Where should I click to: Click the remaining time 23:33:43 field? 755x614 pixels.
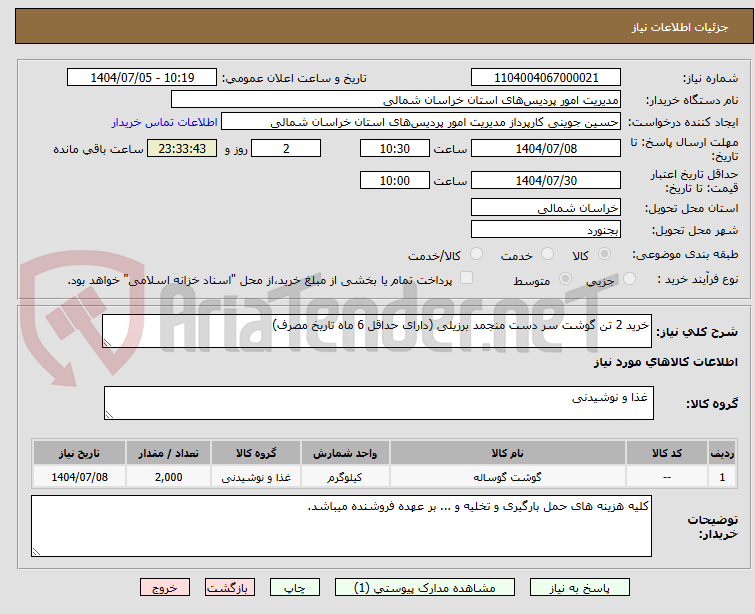click(x=182, y=148)
